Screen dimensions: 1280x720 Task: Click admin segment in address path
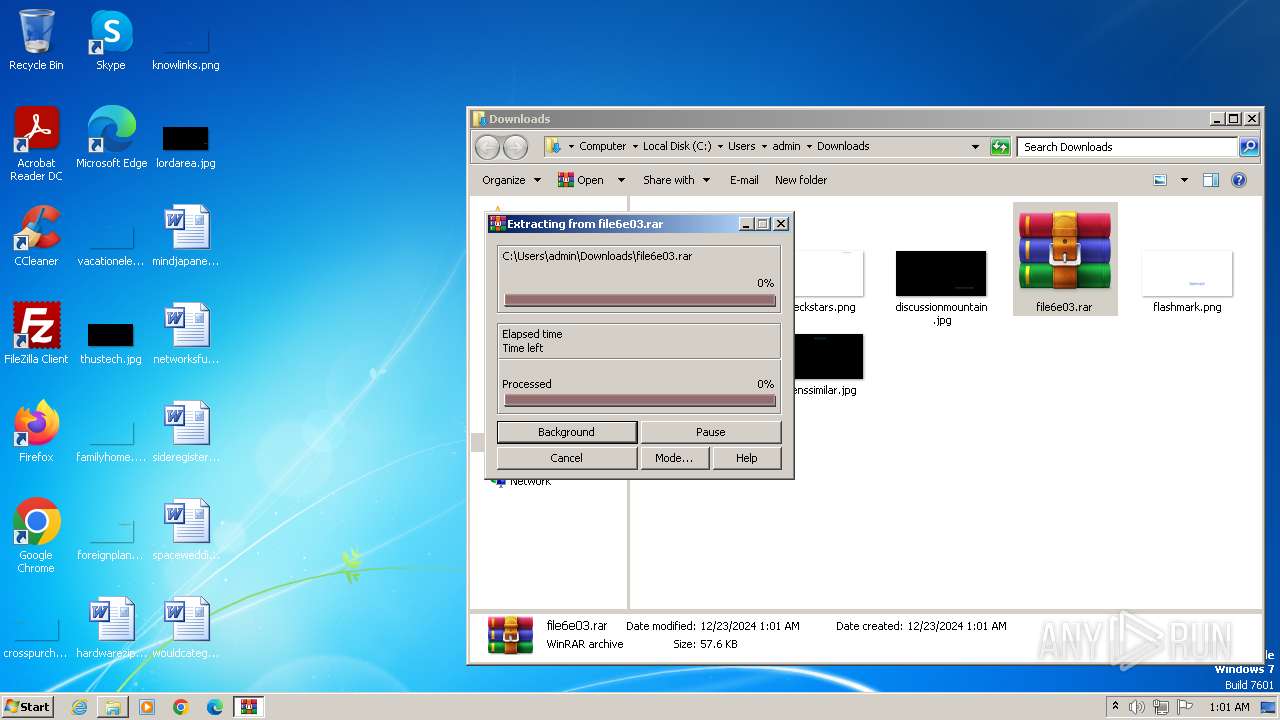coord(786,146)
